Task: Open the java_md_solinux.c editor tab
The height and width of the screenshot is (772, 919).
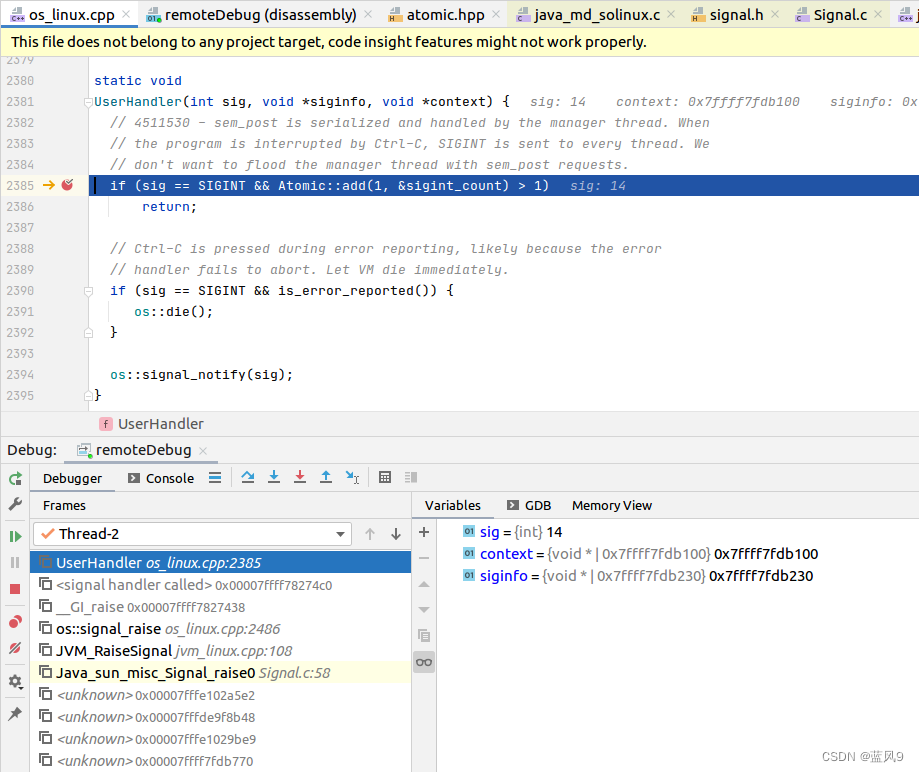Action: (596, 15)
